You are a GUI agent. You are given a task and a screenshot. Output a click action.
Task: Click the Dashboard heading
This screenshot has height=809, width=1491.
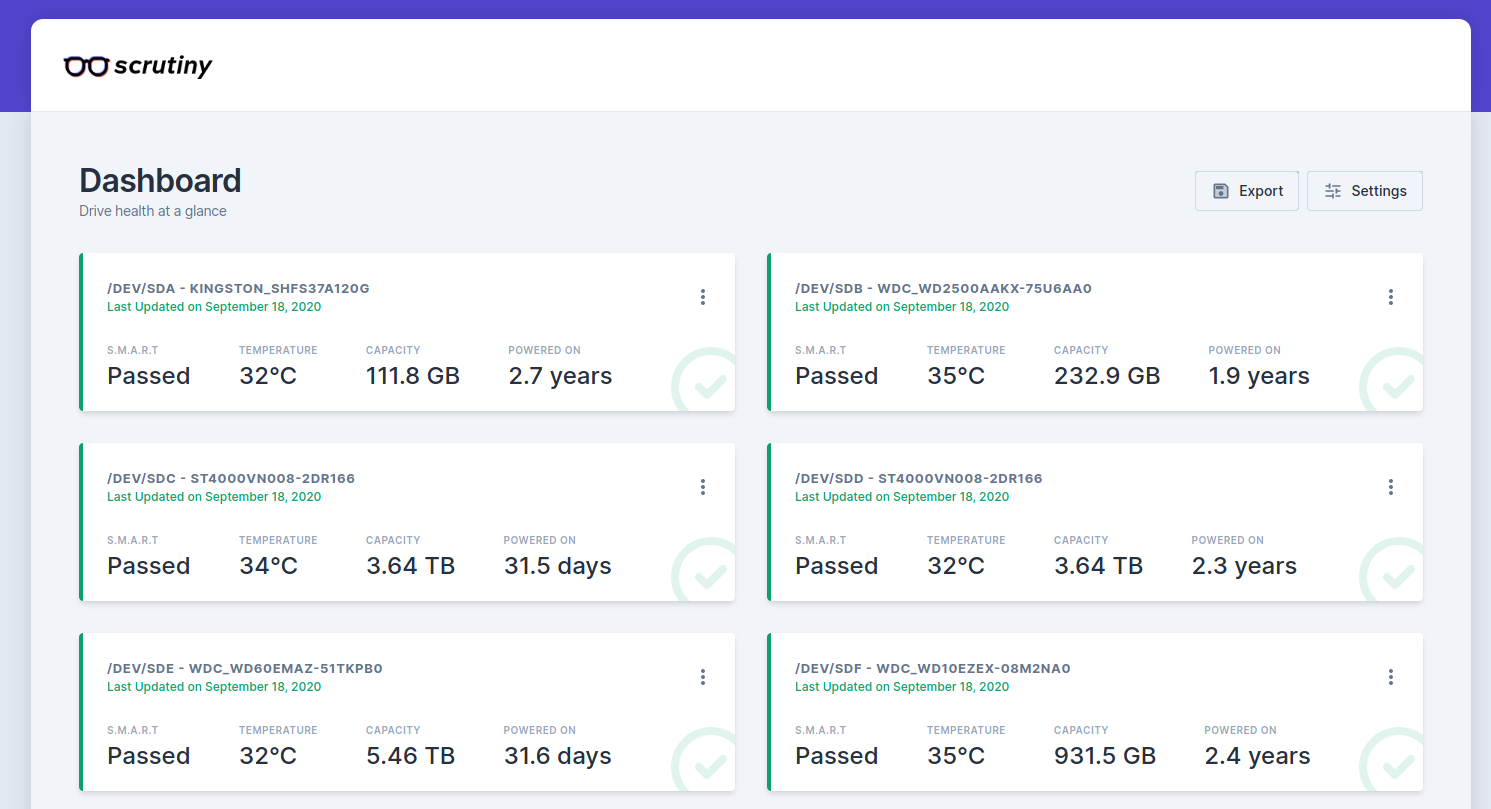point(160,181)
